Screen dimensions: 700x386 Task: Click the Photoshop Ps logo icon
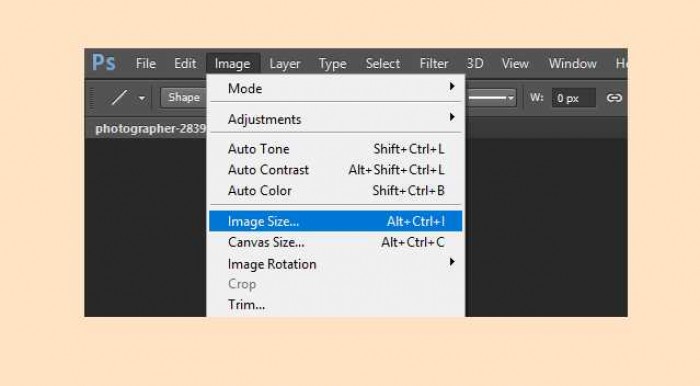pyautogui.click(x=104, y=63)
